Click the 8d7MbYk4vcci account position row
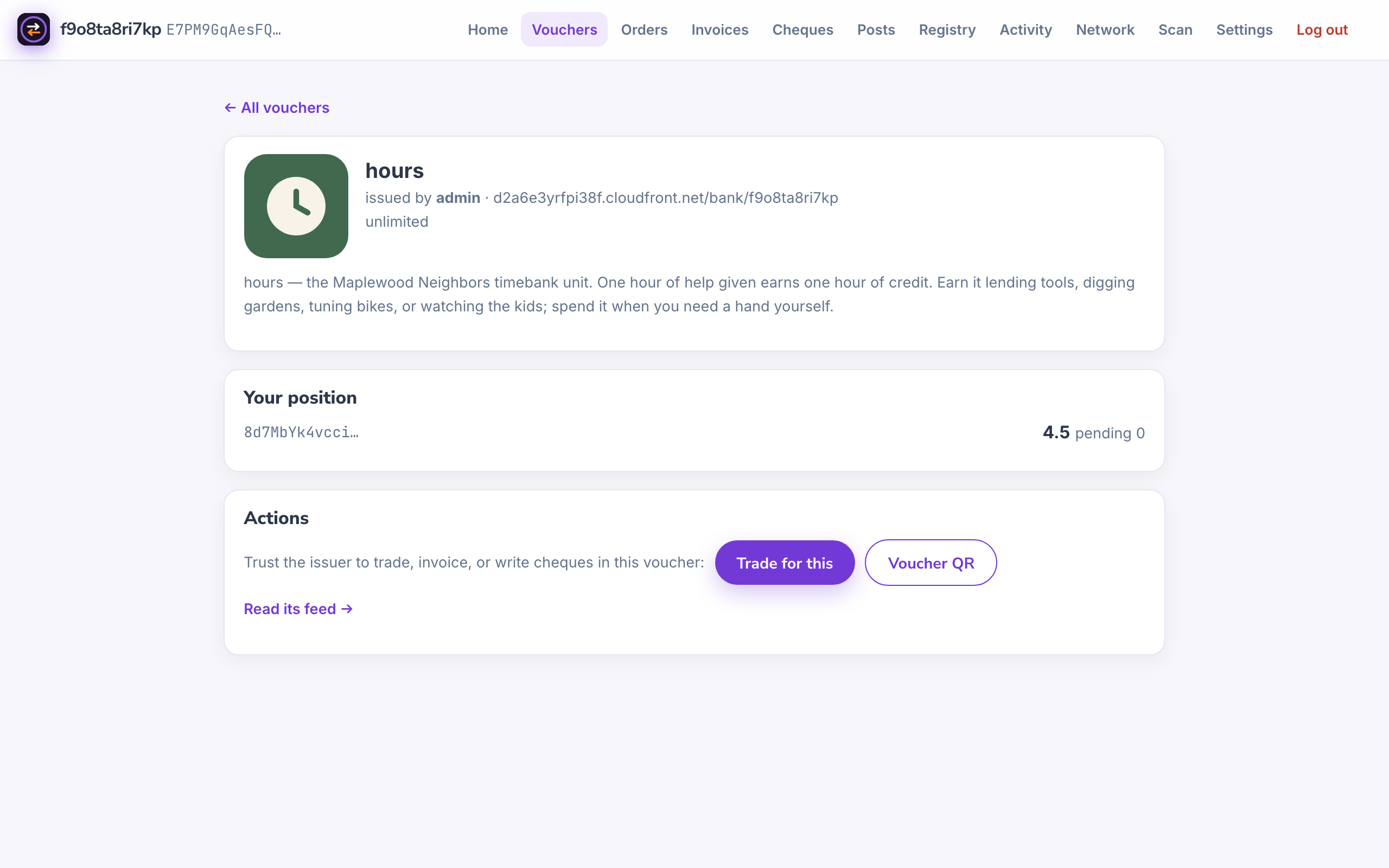The width and height of the screenshot is (1389, 868). 694,433
